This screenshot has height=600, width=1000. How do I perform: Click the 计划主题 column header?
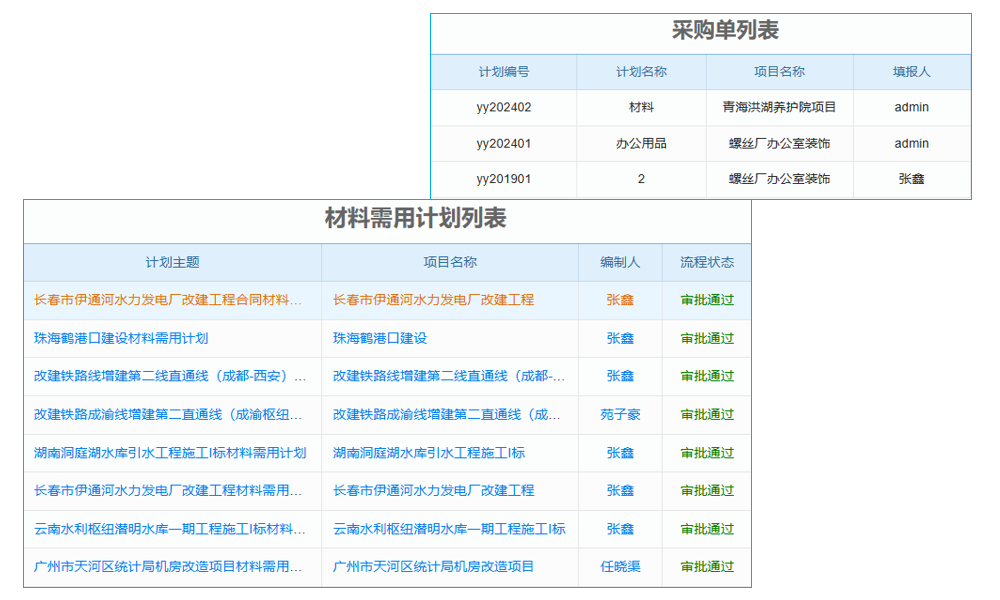172,262
